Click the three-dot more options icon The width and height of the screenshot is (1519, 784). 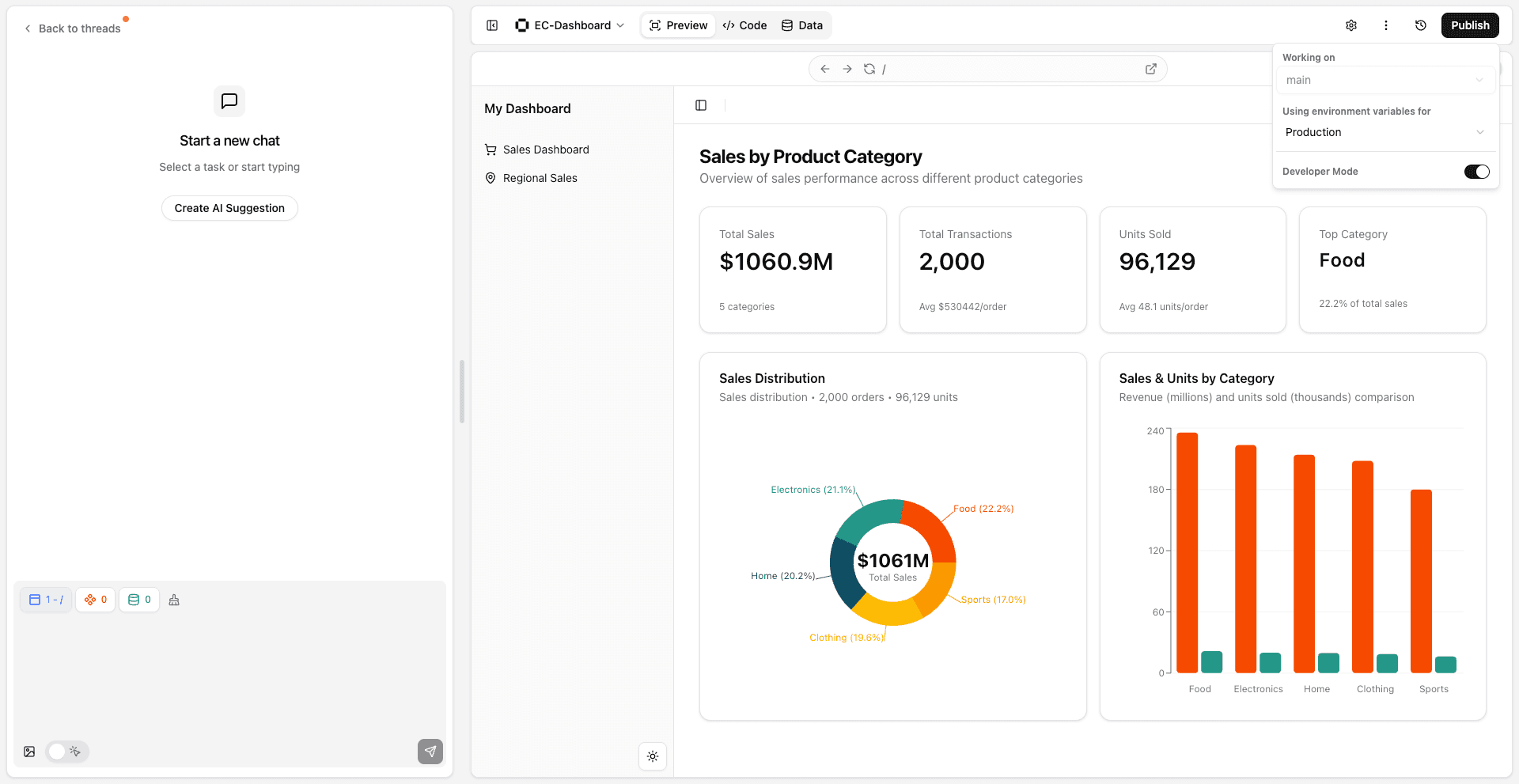(x=1386, y=25)
